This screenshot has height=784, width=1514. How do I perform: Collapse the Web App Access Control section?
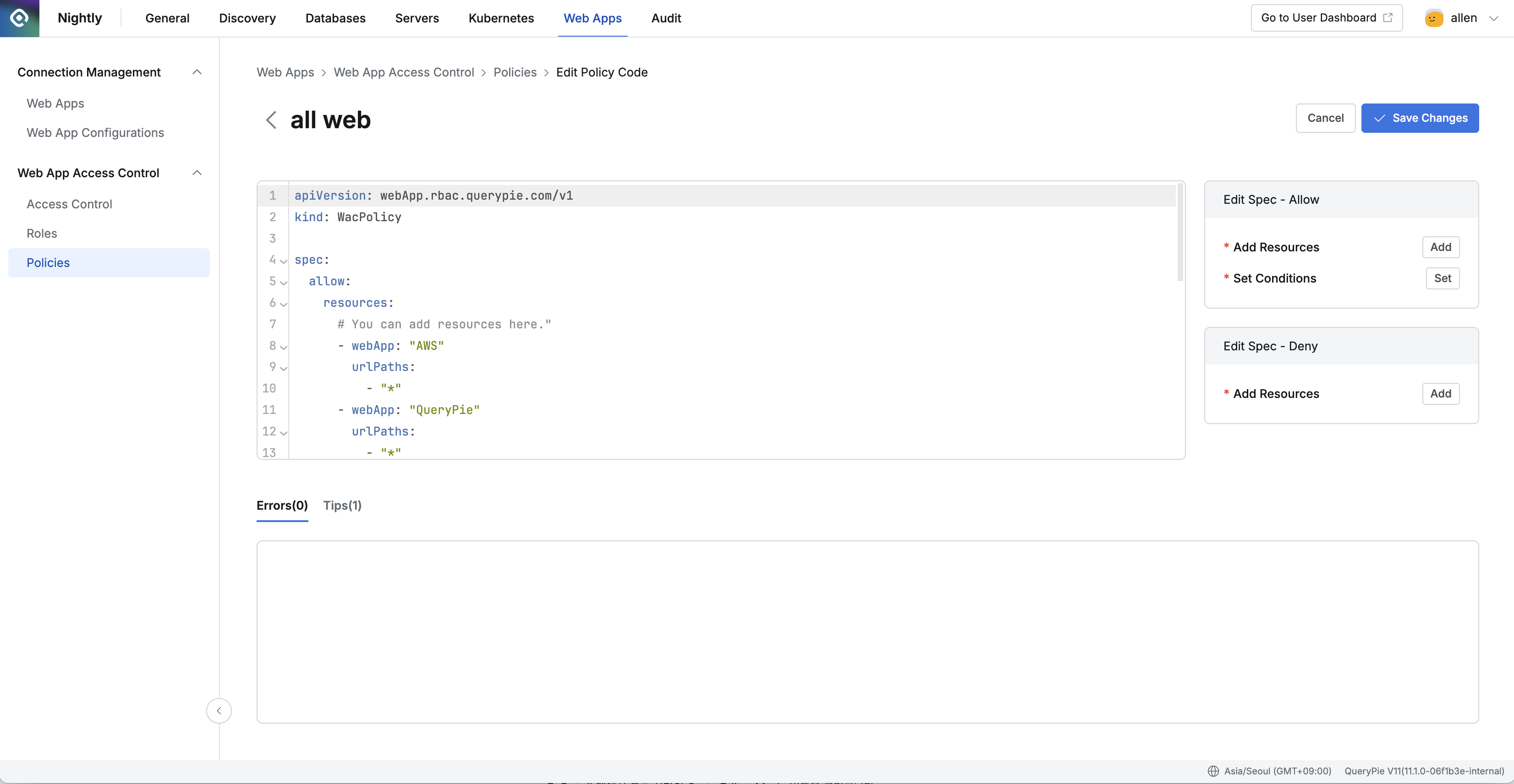point(197,173)
